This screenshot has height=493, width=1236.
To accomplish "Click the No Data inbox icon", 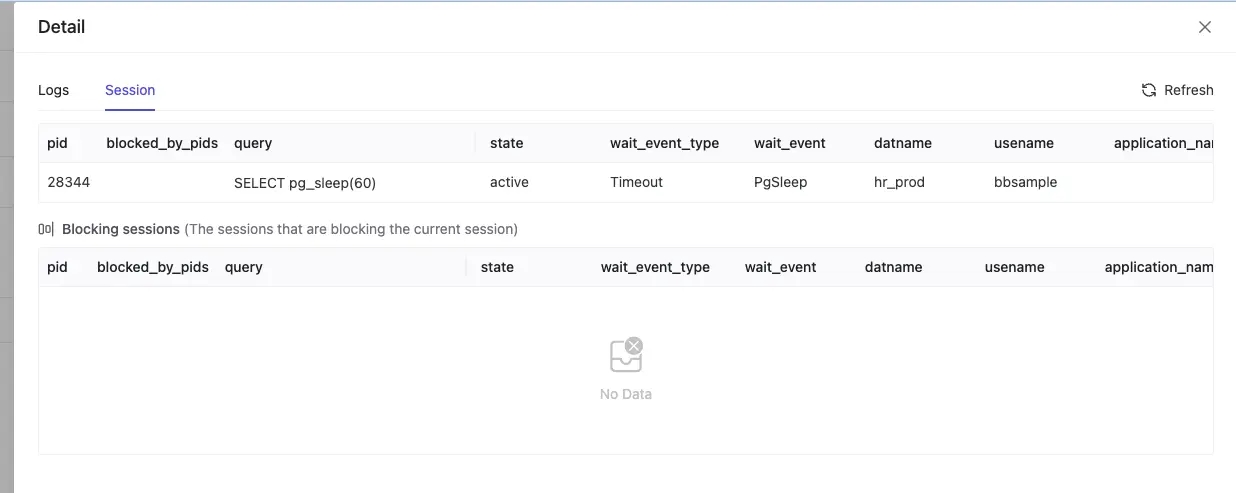I will (626, 355).
